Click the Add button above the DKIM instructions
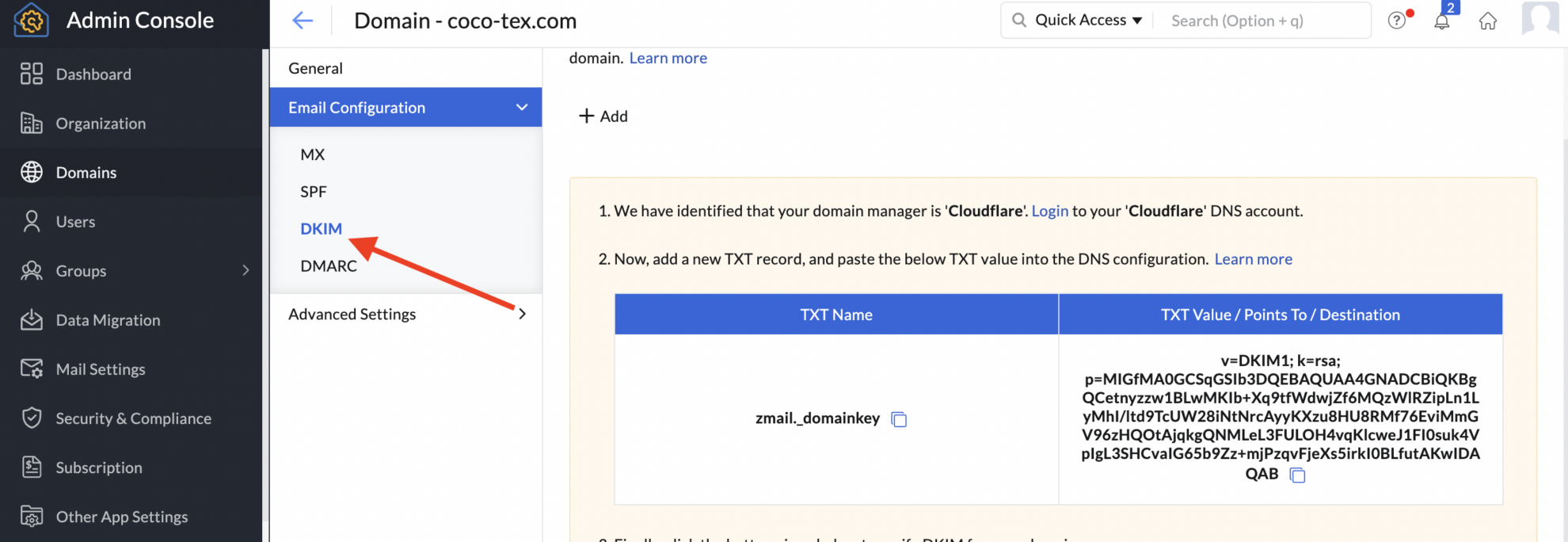The image size is (1568, 542). tap(603, 116)
